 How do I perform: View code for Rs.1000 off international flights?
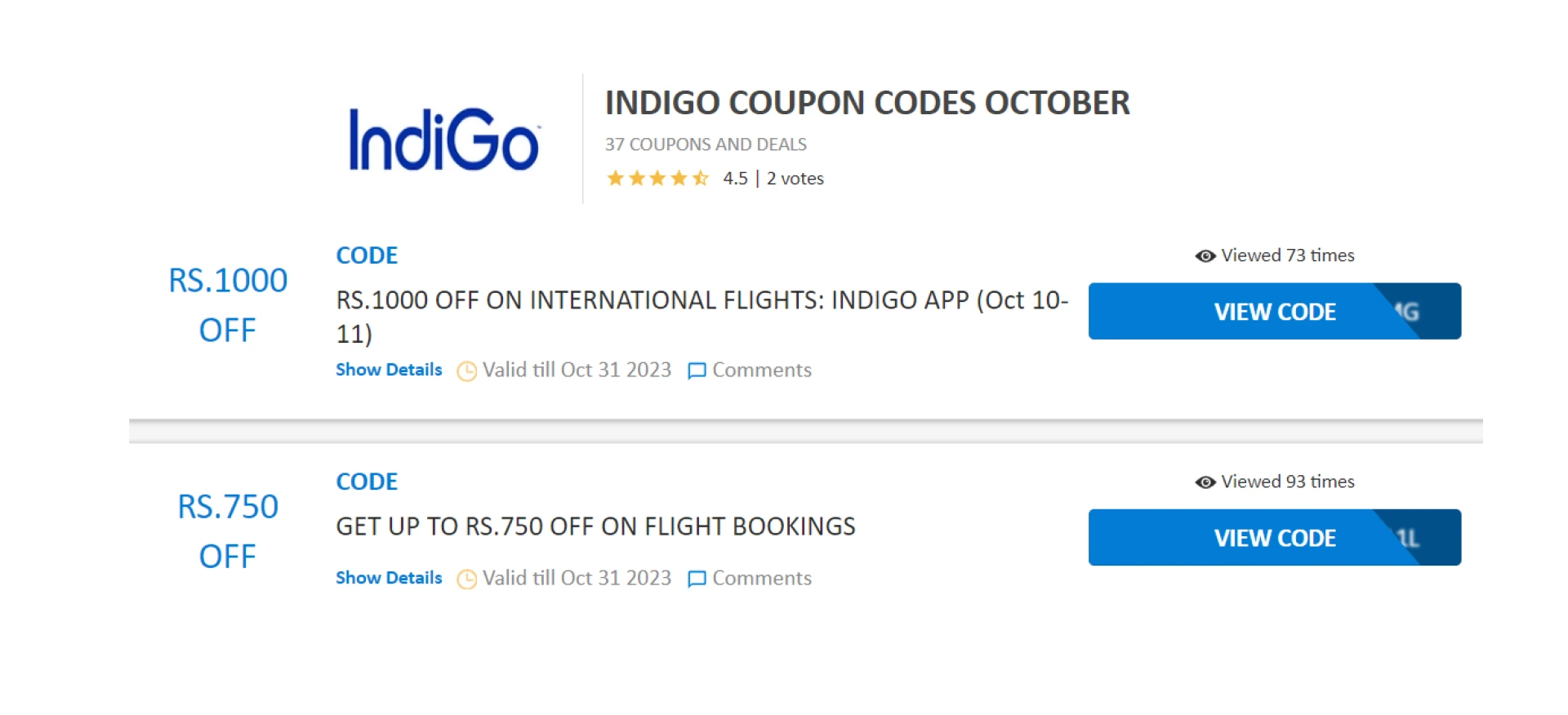coord(1274,312)
